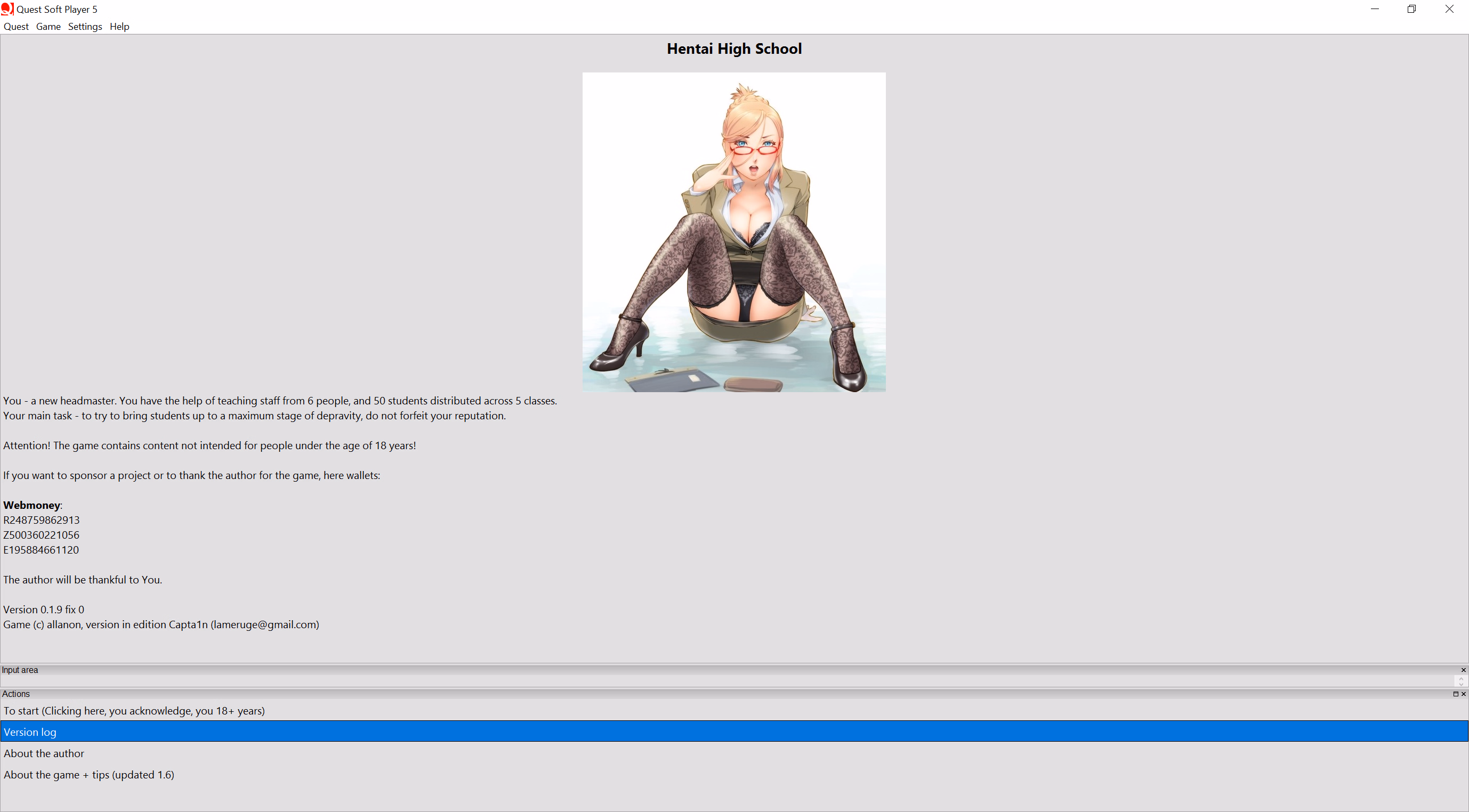
Task: Minimize the Quest Soft Player window
Action: [1375, 9]
